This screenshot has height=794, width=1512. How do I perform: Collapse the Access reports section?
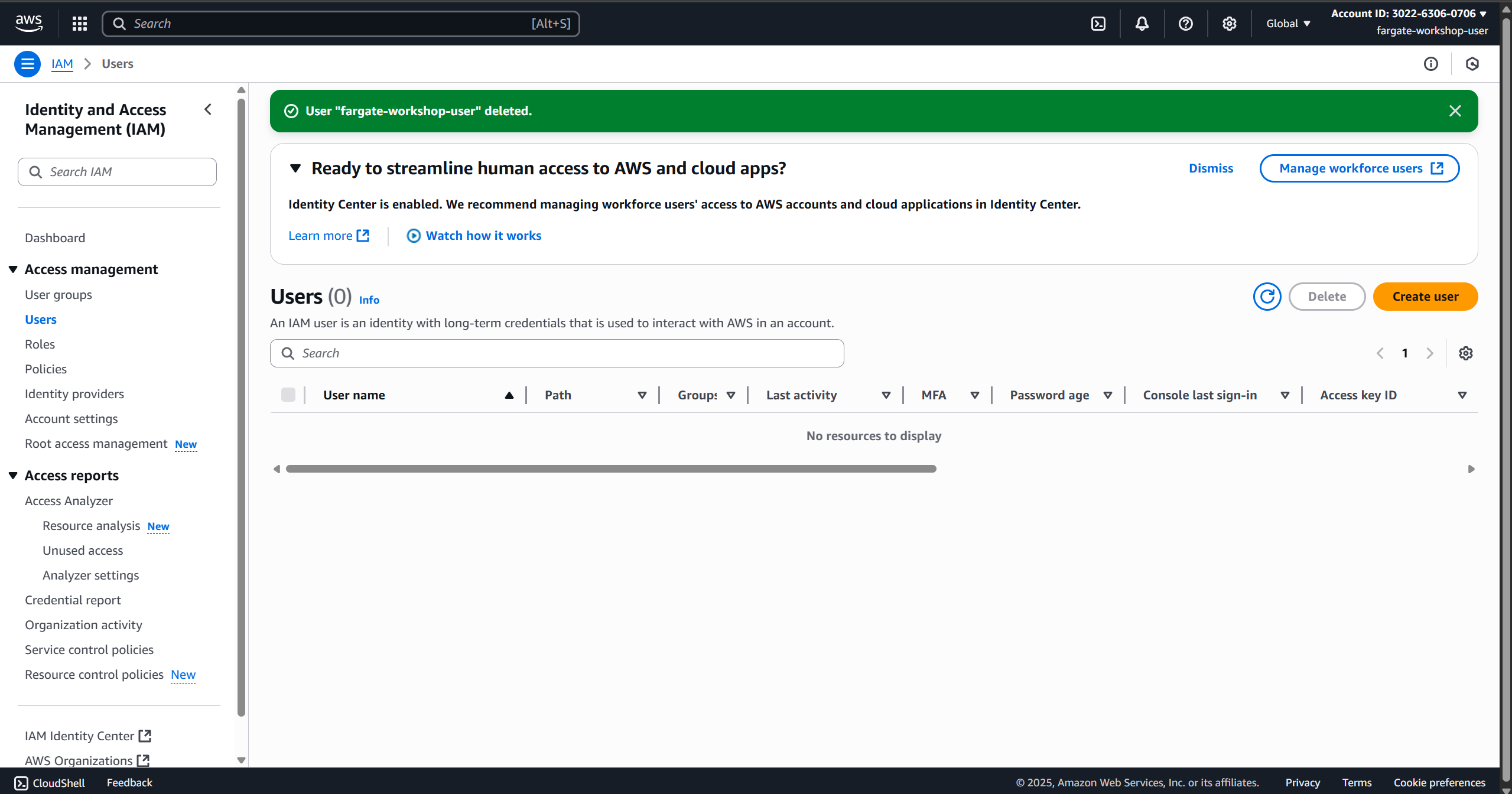tap(13, 476)
